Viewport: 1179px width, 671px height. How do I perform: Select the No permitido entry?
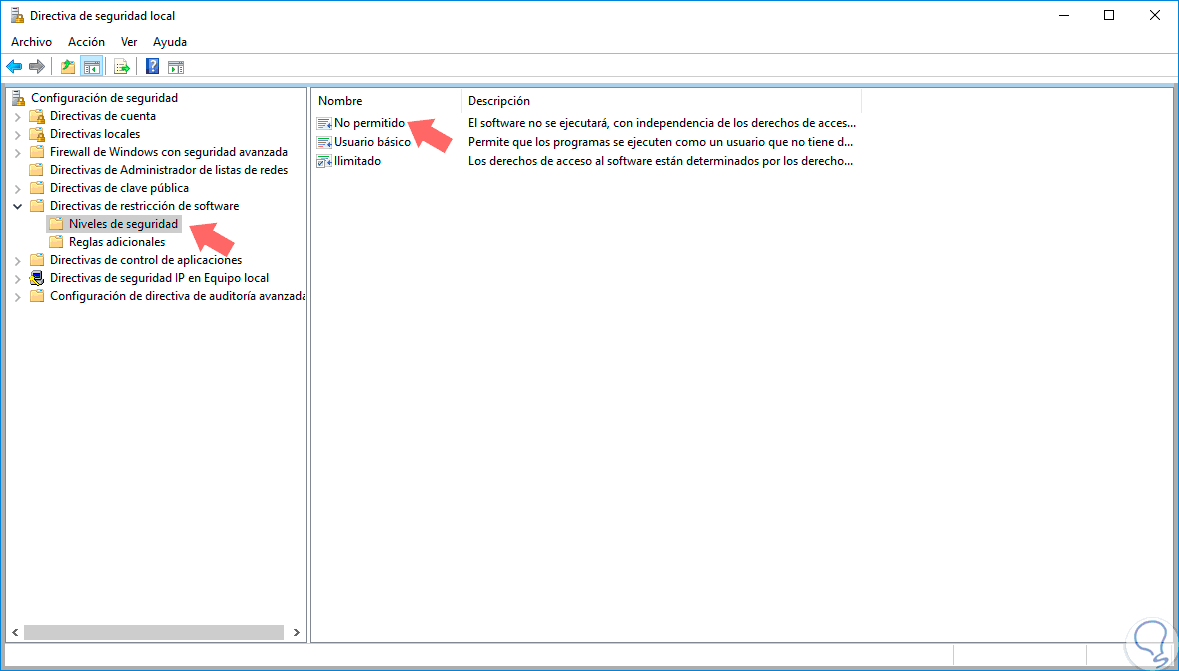(369, 123)
